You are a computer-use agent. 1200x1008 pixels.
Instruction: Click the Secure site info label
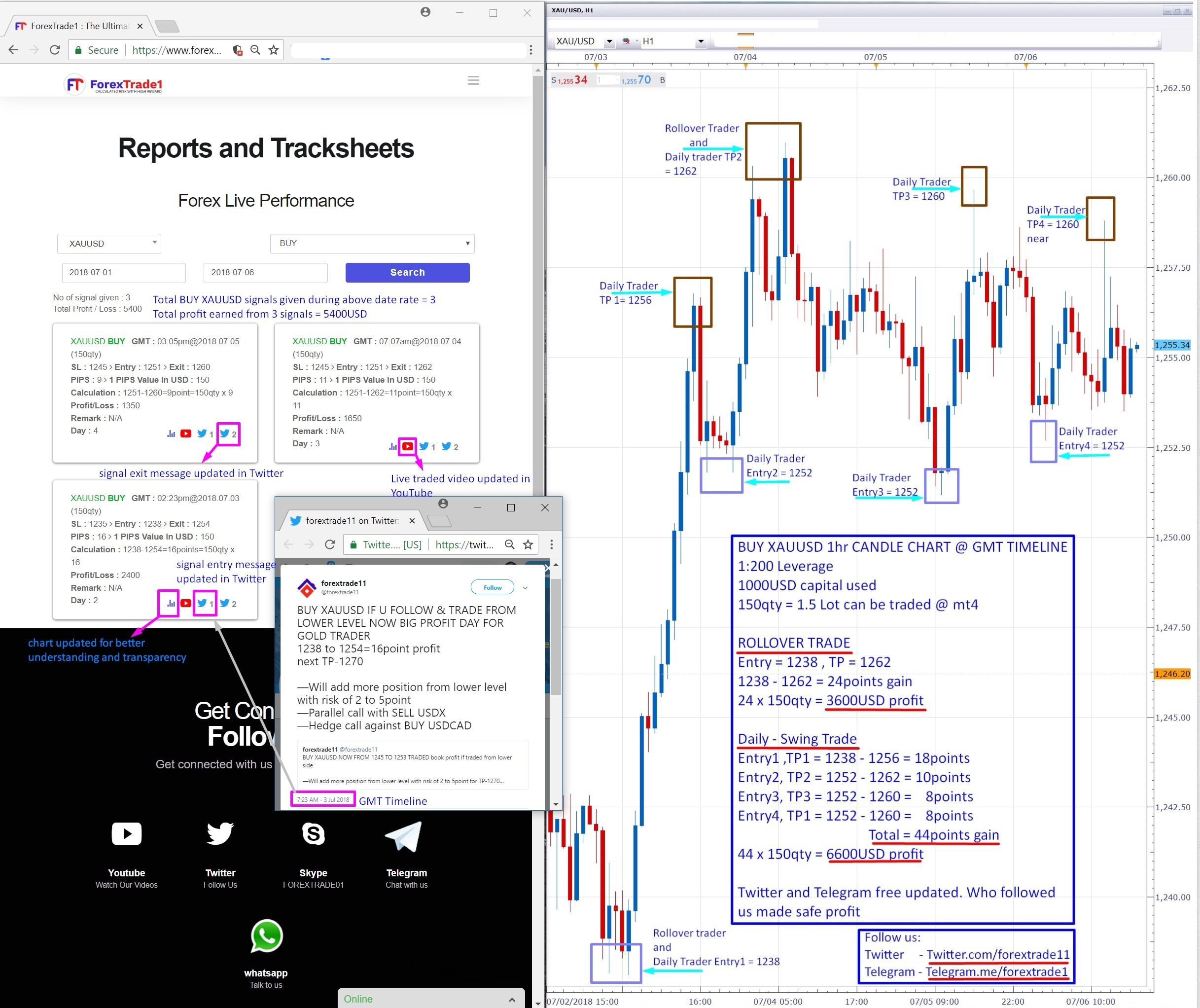coord(97,50)
